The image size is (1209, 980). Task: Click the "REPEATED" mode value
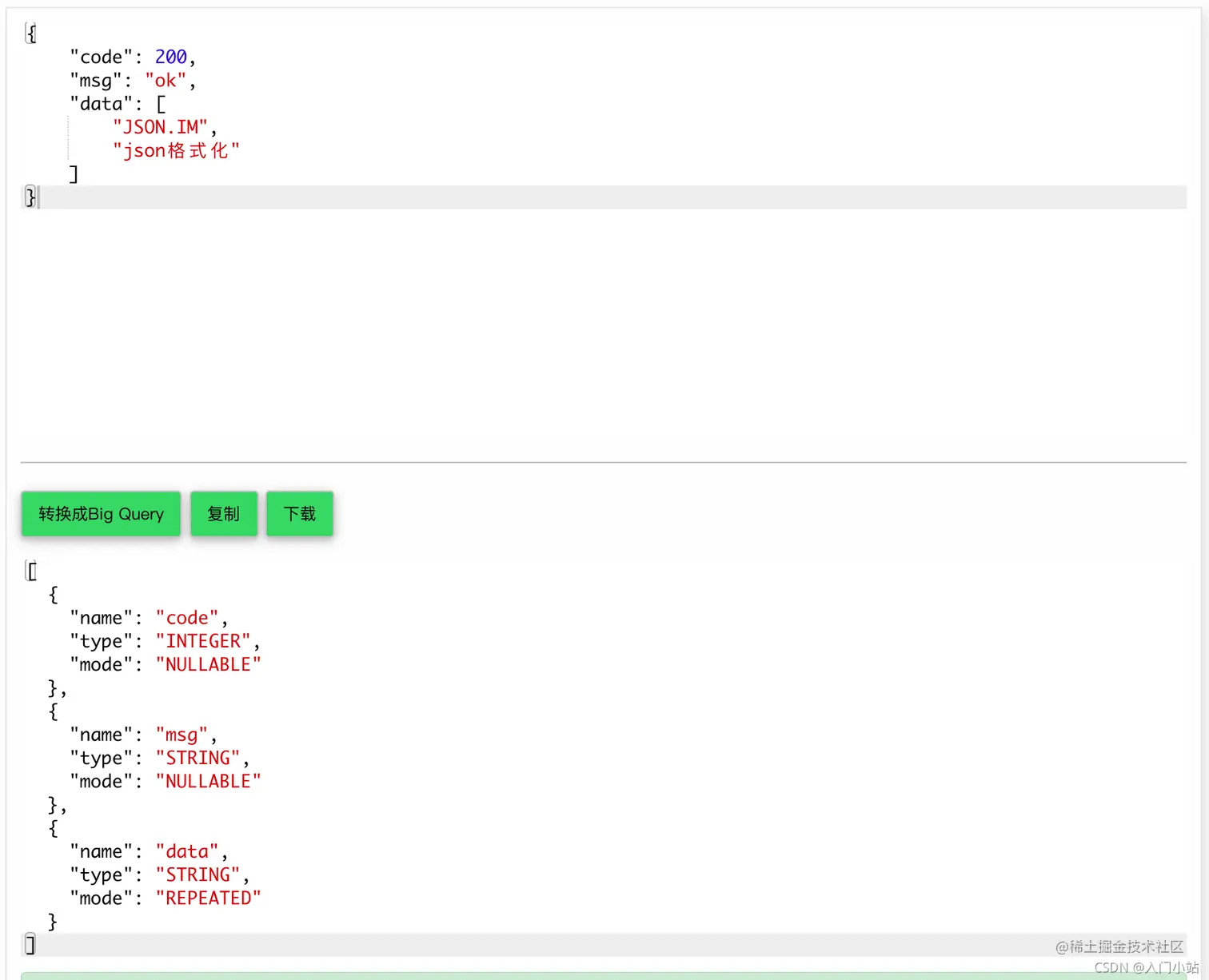[x=208, y=898]
